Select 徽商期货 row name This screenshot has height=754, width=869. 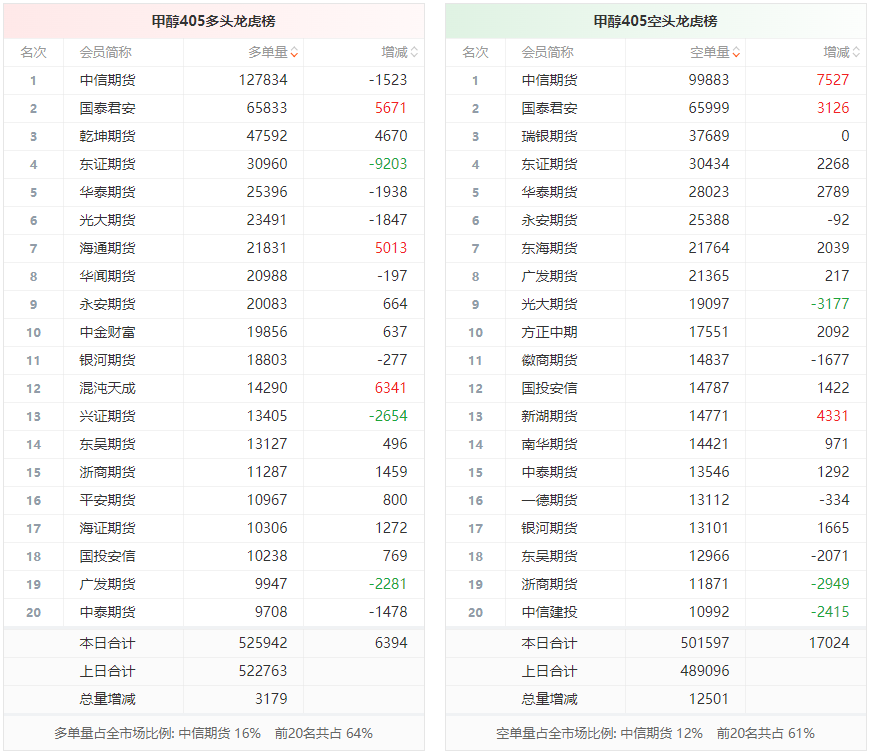(549, 360)
